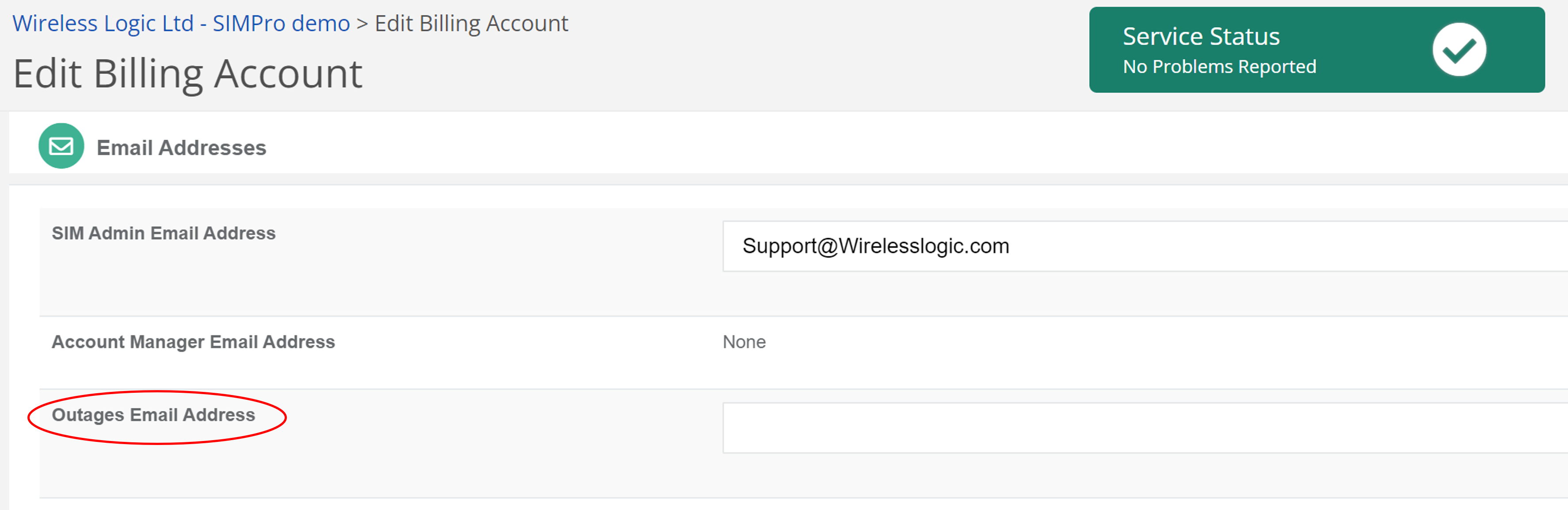Click the "No Problems Reported" status message
Viewport: 1568px width, 510px height.
tap(1219, 66)
